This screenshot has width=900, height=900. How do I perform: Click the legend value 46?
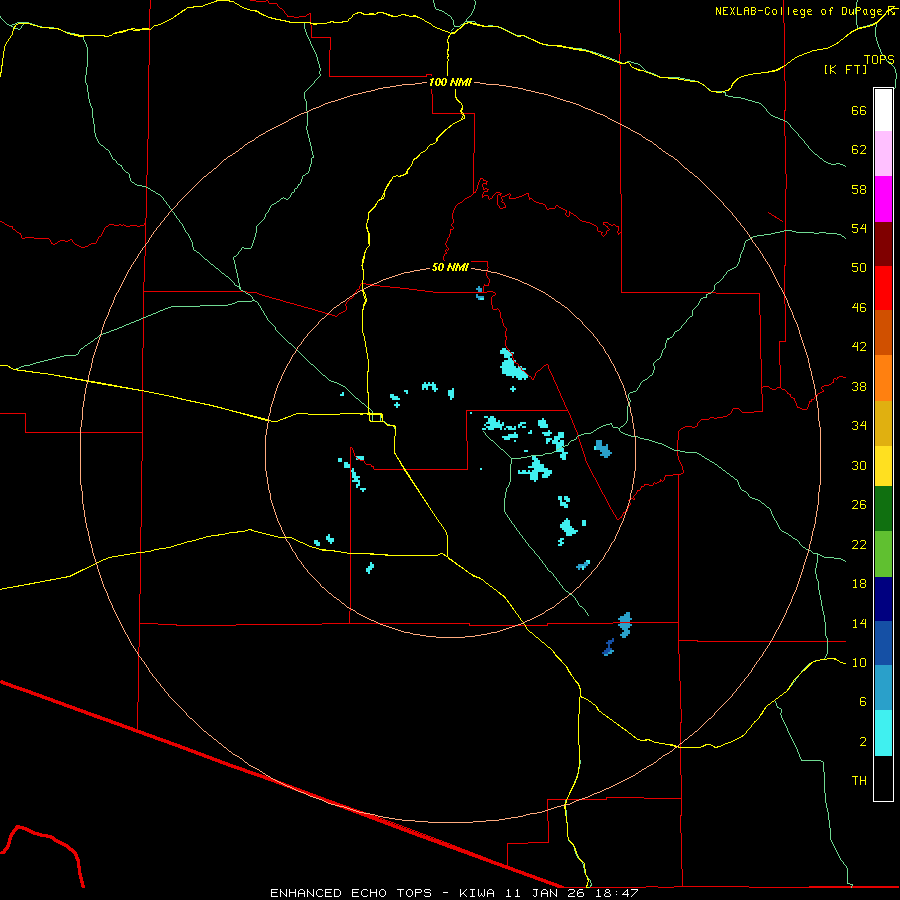click(859, 308)
